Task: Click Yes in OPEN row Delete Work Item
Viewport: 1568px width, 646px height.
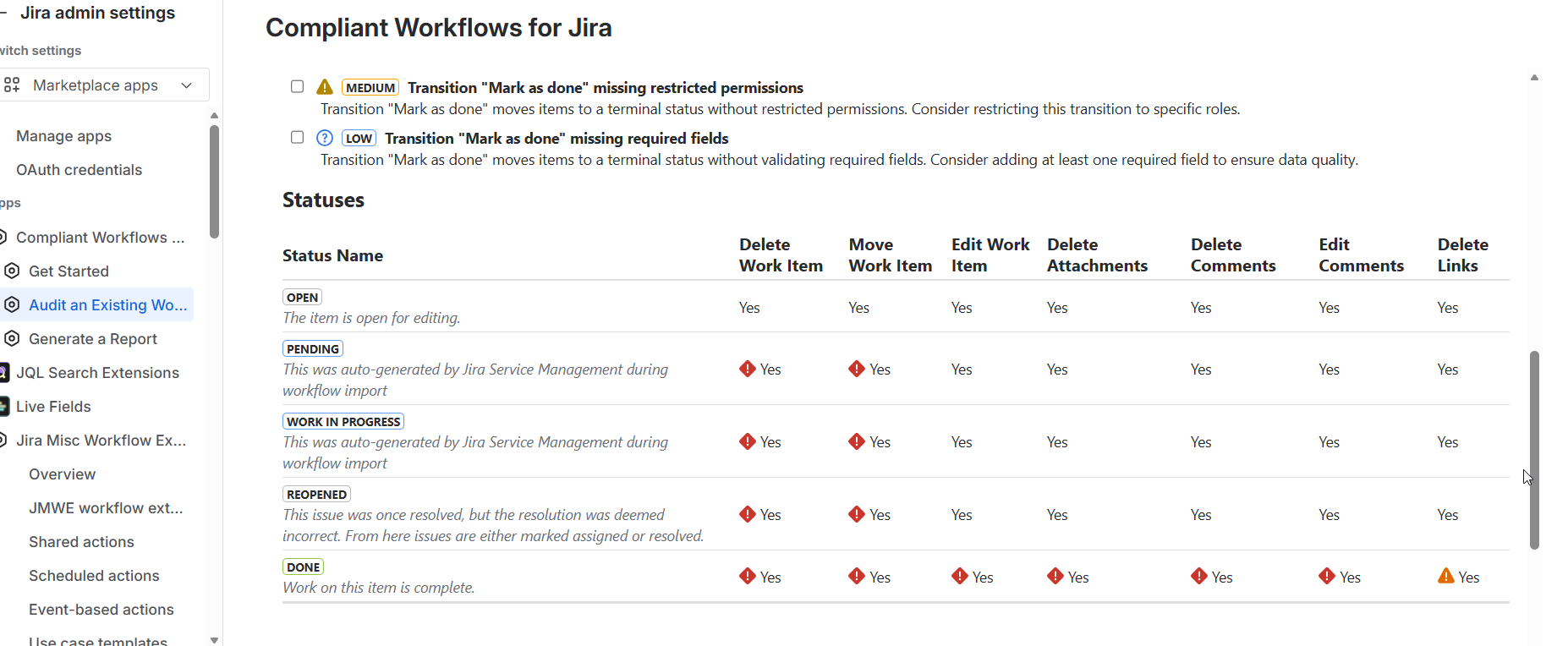Action: (x=749, y=308)
